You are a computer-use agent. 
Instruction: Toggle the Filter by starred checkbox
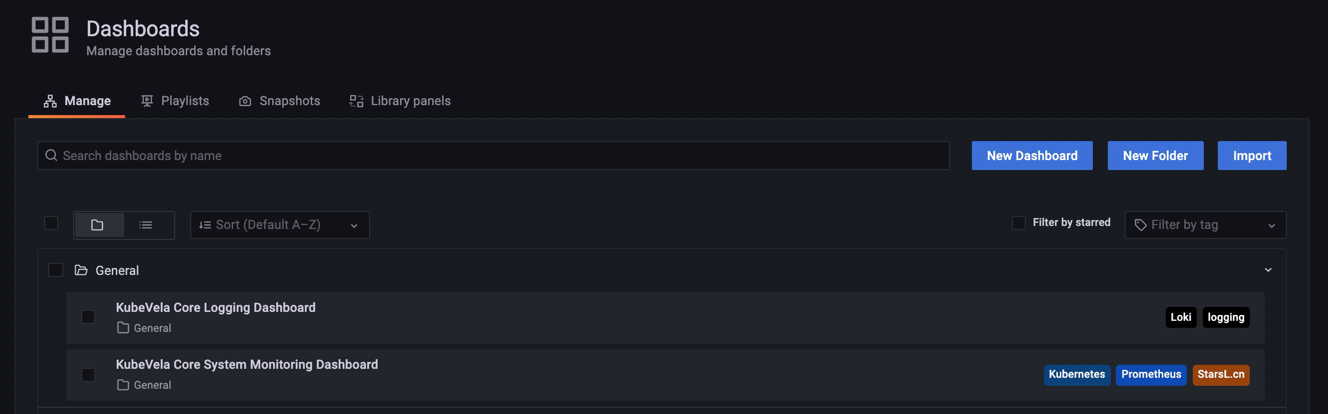[x=1018, y=223]
